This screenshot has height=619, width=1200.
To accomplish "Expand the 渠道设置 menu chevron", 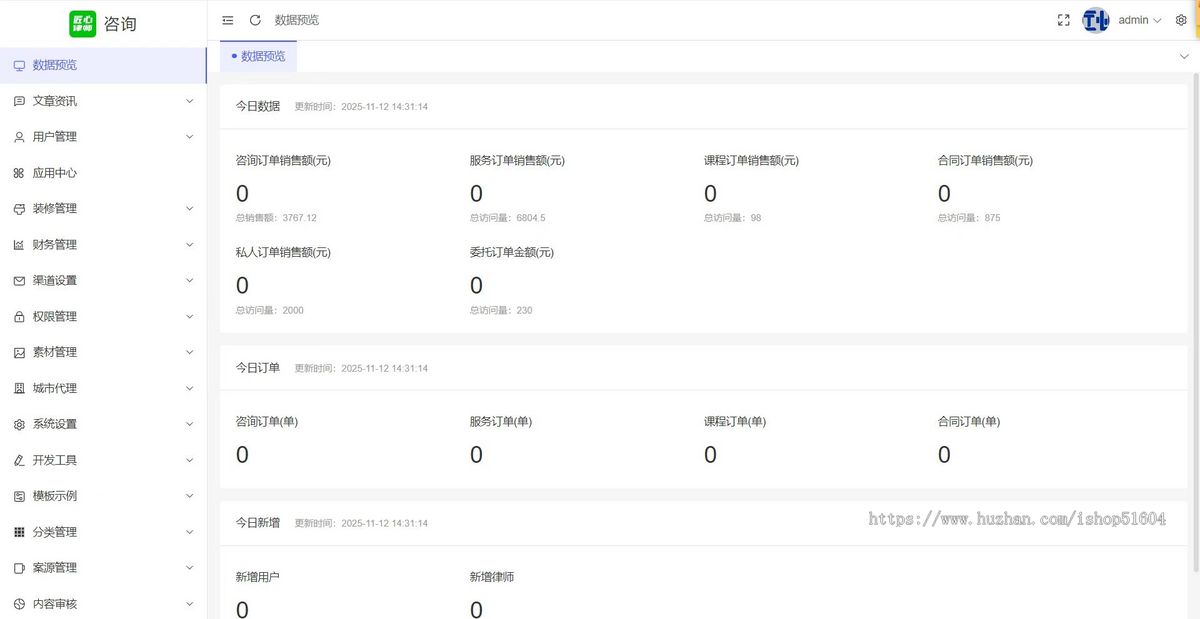I will click(190, 280).
